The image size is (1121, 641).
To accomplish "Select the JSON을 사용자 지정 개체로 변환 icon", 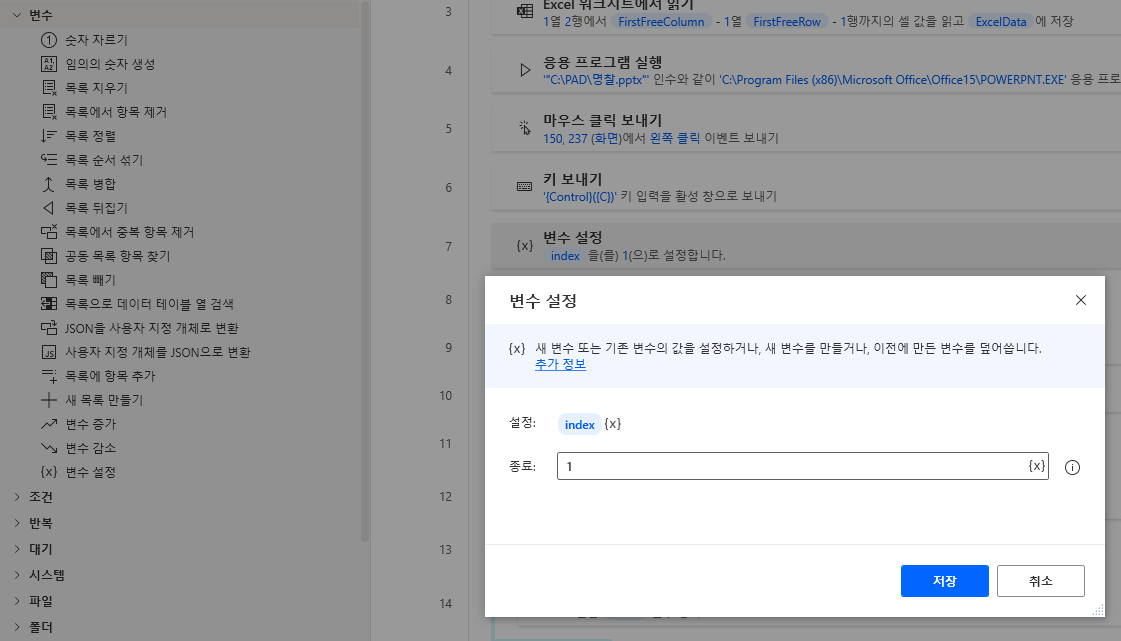I will [49, 328].
